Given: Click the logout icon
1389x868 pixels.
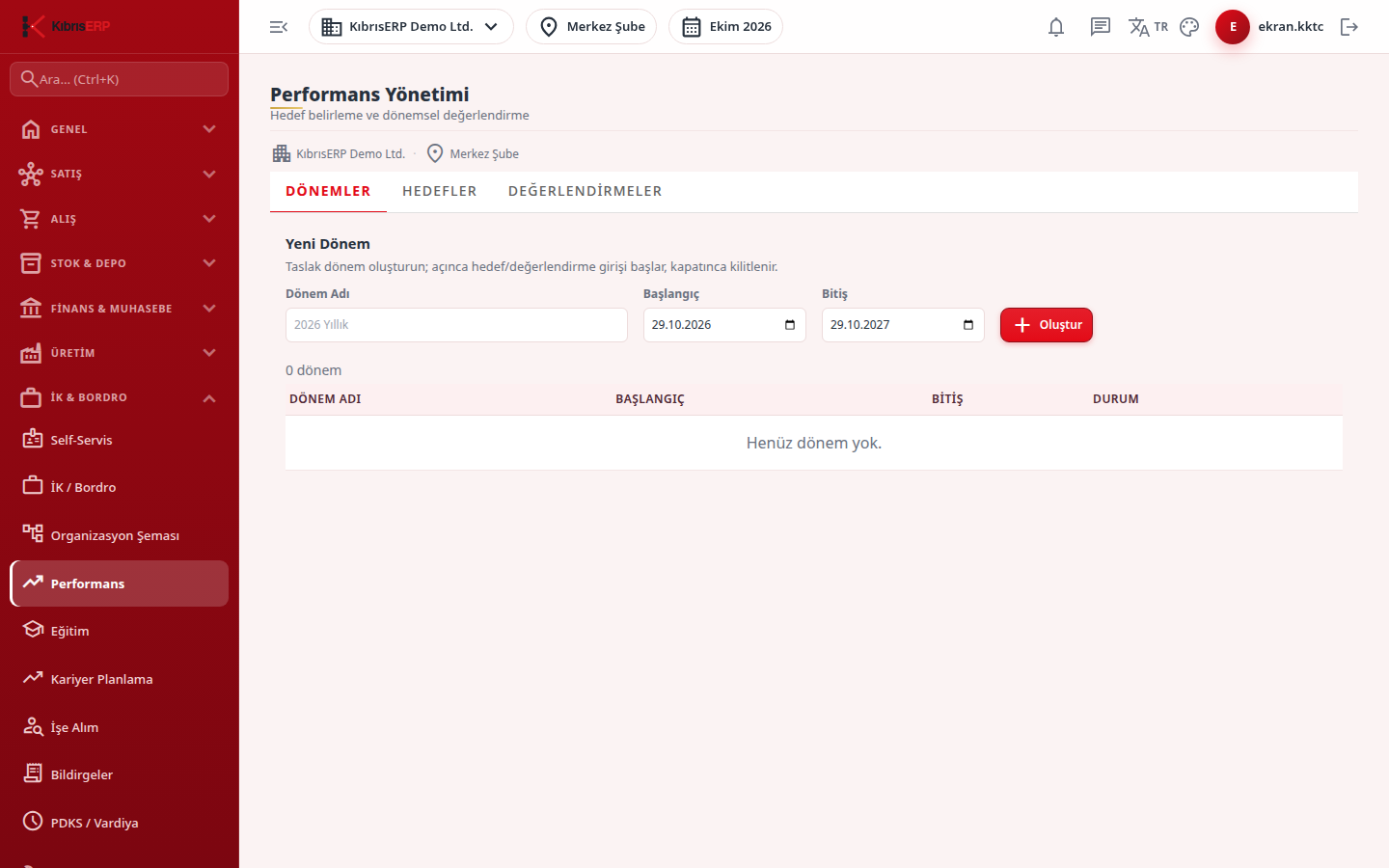Looking at the screenshot, I should pyautogui.click(x=1349, y=27).
